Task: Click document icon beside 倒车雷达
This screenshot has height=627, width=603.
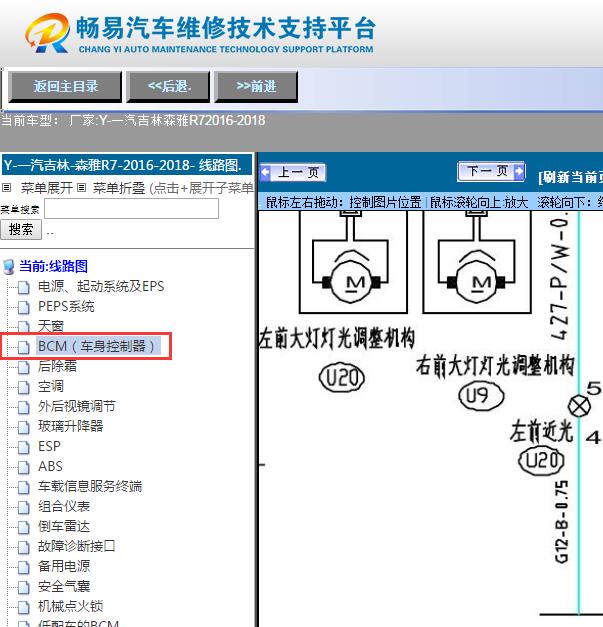Action: (x=24, y=527)
